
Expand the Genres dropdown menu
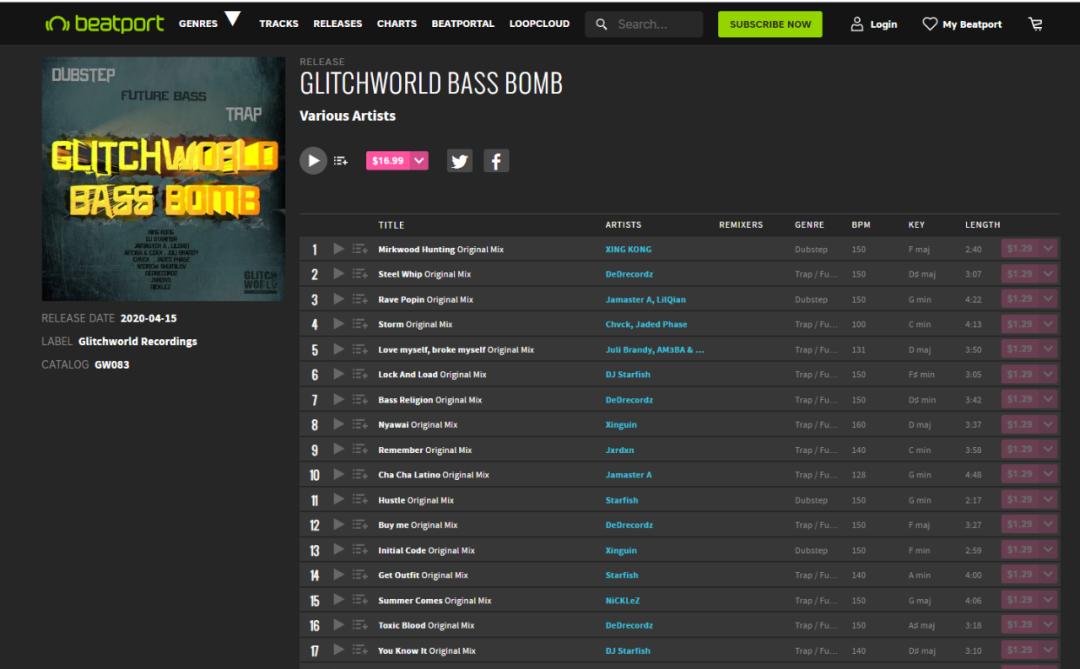tap(232, 19)
